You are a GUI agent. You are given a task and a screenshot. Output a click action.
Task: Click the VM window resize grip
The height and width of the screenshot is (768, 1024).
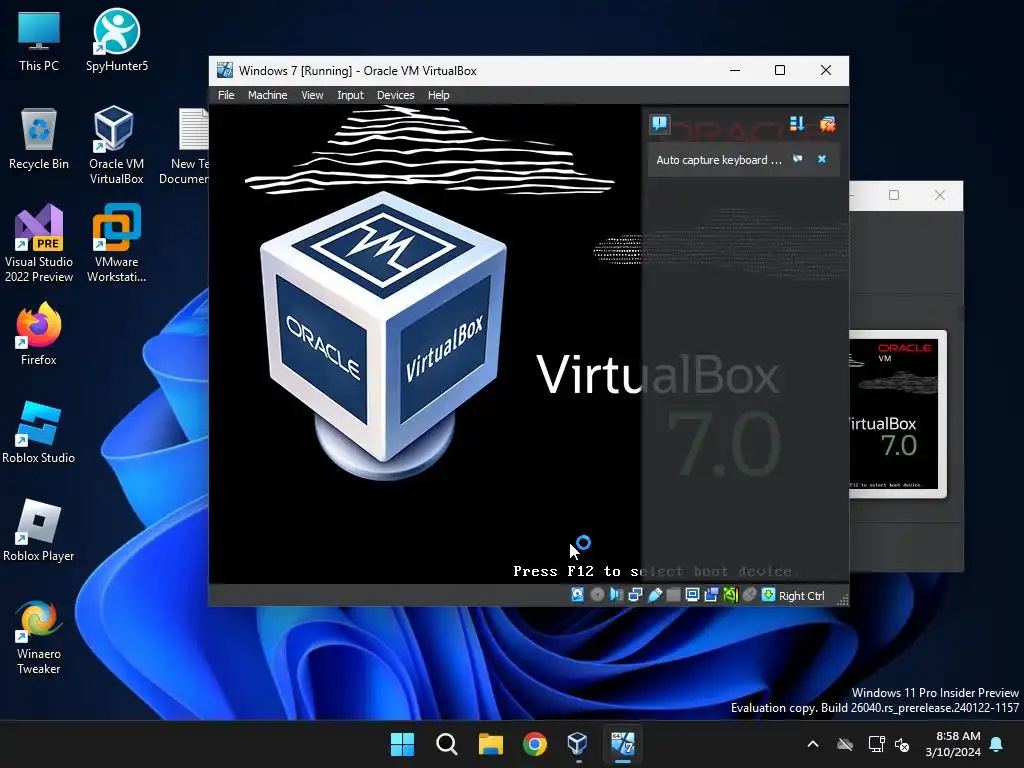842,600
